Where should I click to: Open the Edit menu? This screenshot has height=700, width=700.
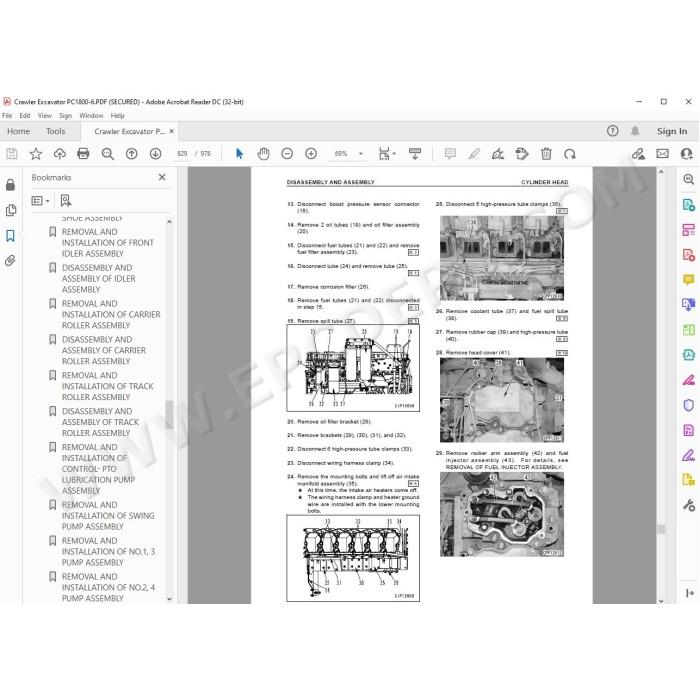(x=25, y=116)
